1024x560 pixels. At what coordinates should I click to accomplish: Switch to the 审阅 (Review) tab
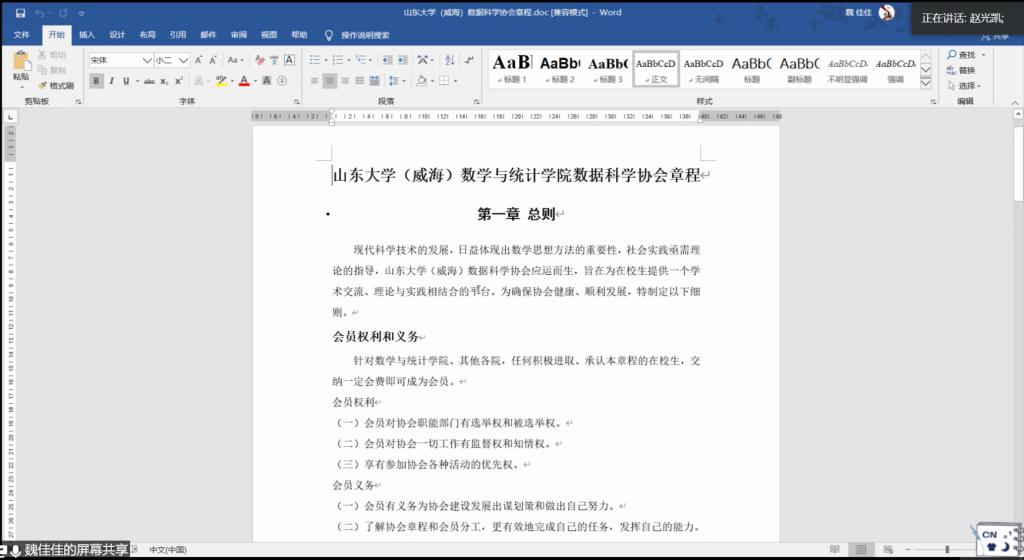tap(238, 35)
